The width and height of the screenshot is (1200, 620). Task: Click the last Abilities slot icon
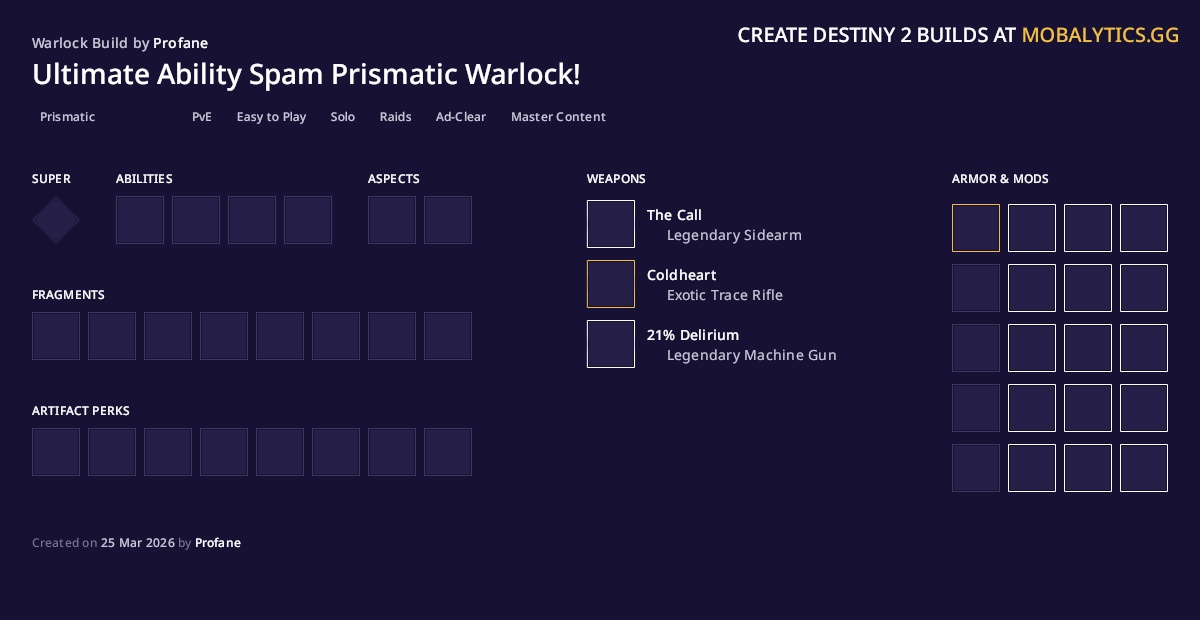click(x=308, y=220)
